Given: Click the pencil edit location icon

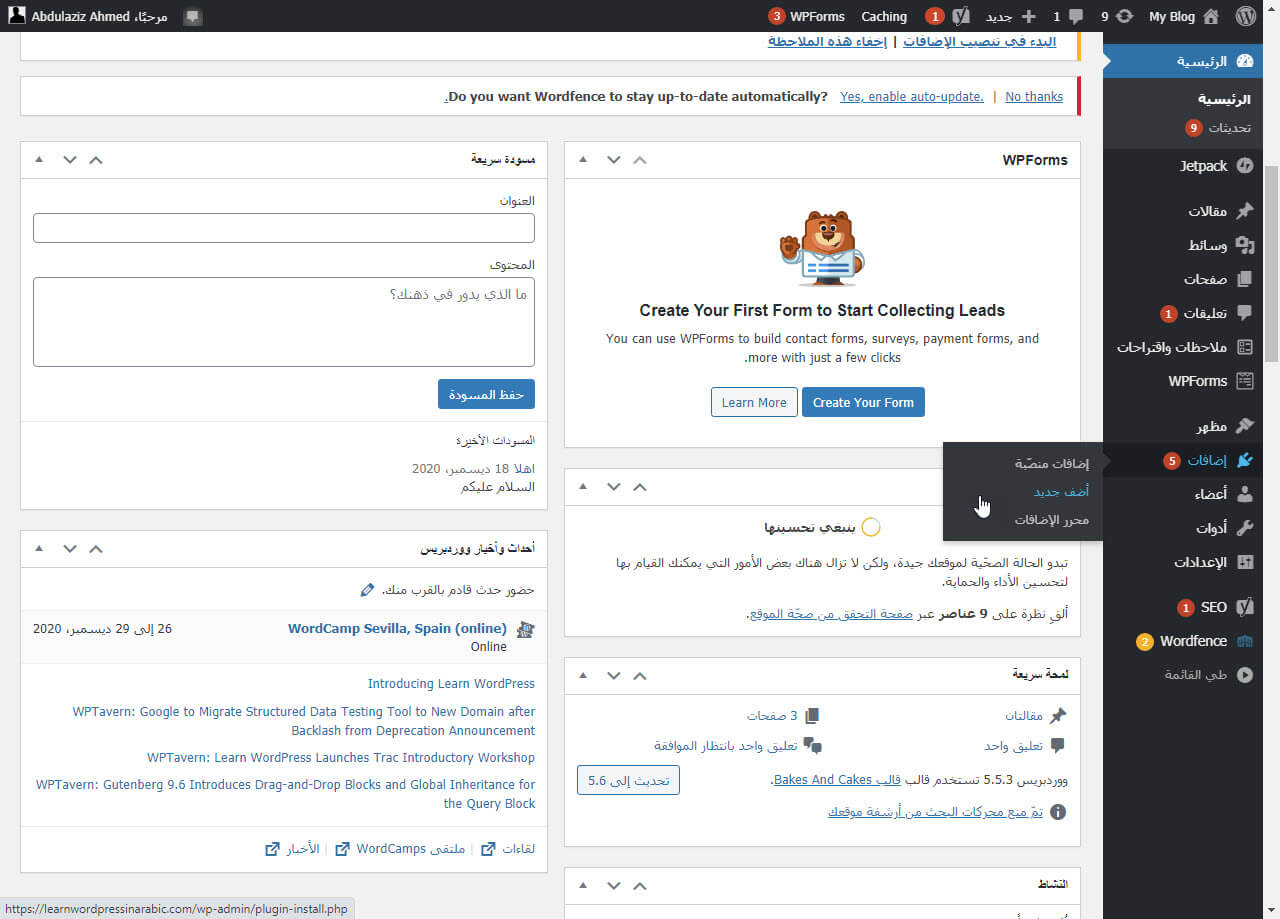Looking at the screenshot, I should click(x=367, y=590).
